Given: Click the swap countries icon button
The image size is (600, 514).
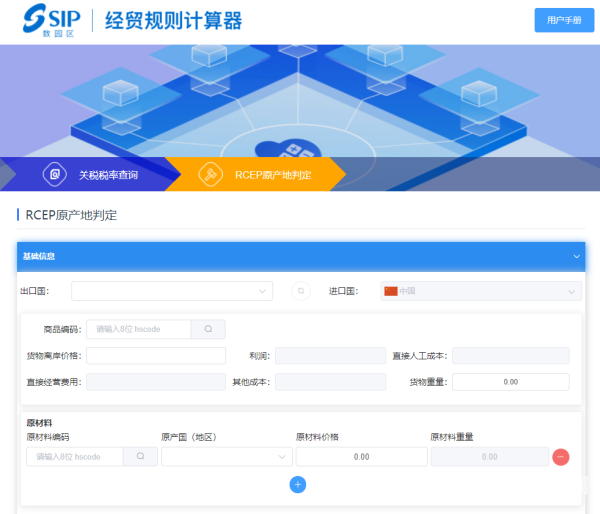Looking at the screenshot, I should click(x=301, y=291).
